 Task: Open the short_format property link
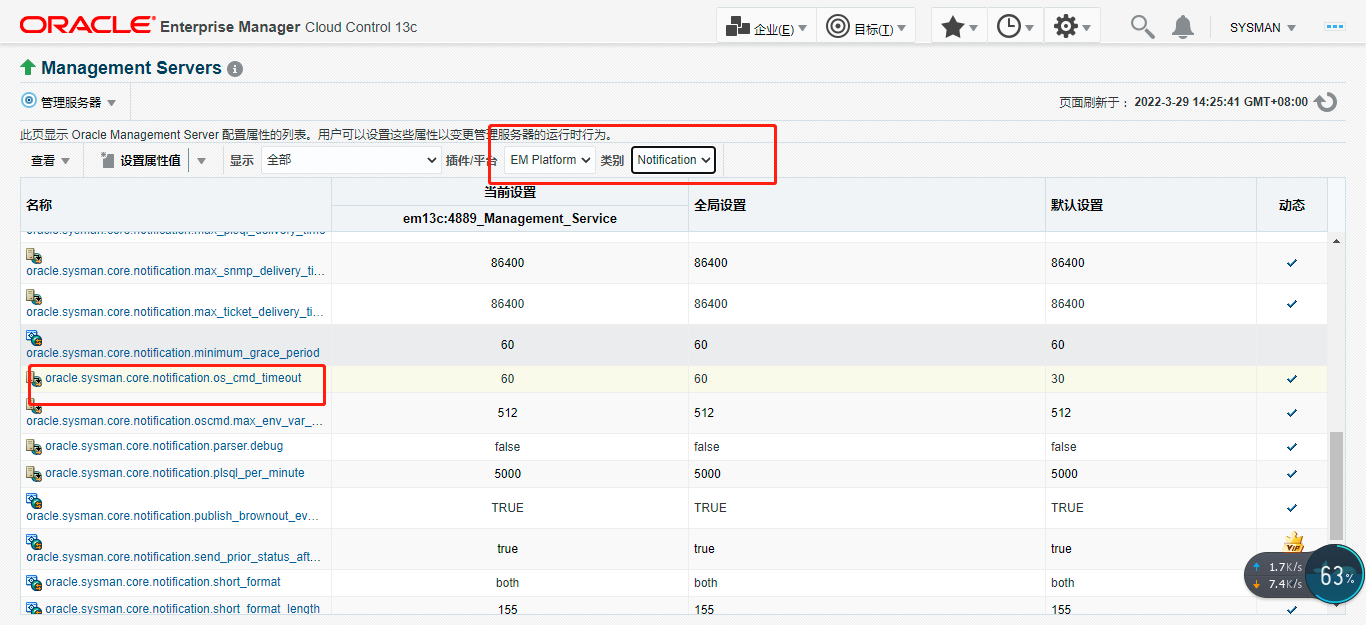click(x=163, y=582)
